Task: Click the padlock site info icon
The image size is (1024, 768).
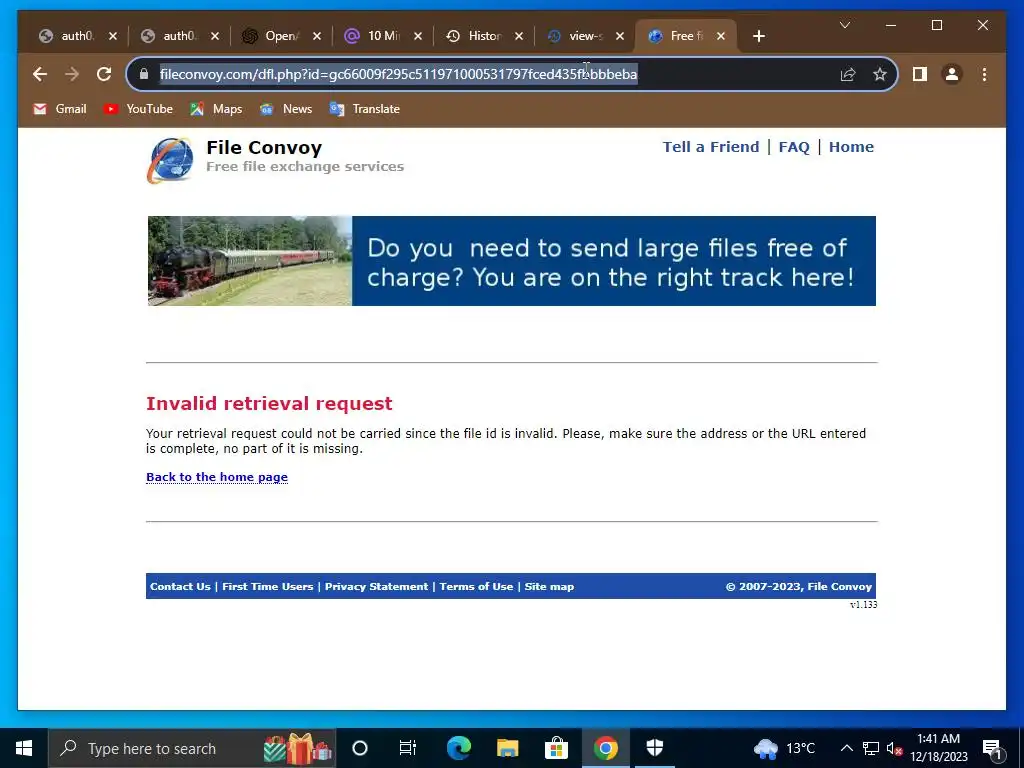Action: point(144,74)
